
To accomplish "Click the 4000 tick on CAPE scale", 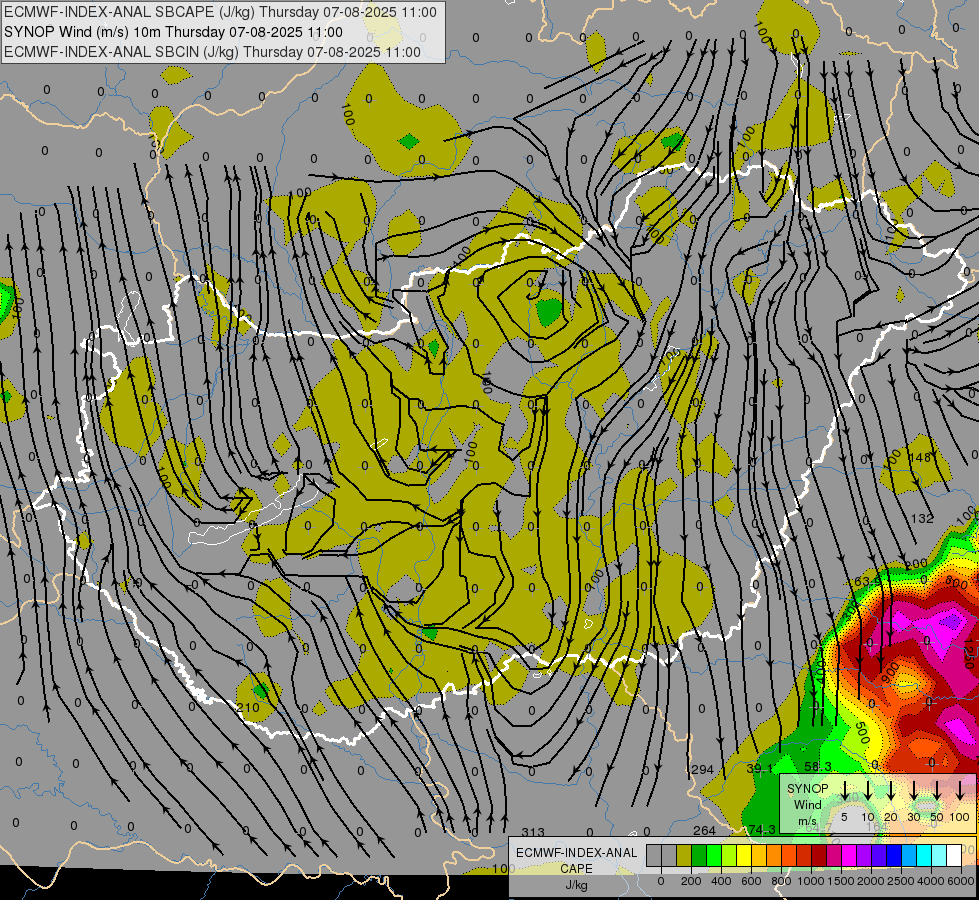I will click(931, 881).
